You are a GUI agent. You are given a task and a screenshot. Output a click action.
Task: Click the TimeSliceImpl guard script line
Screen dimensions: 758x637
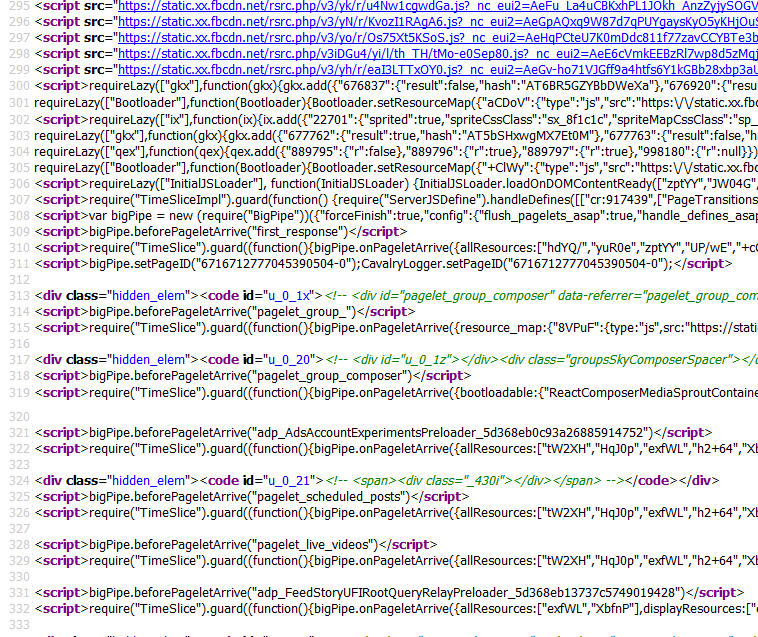pos(396,200)
